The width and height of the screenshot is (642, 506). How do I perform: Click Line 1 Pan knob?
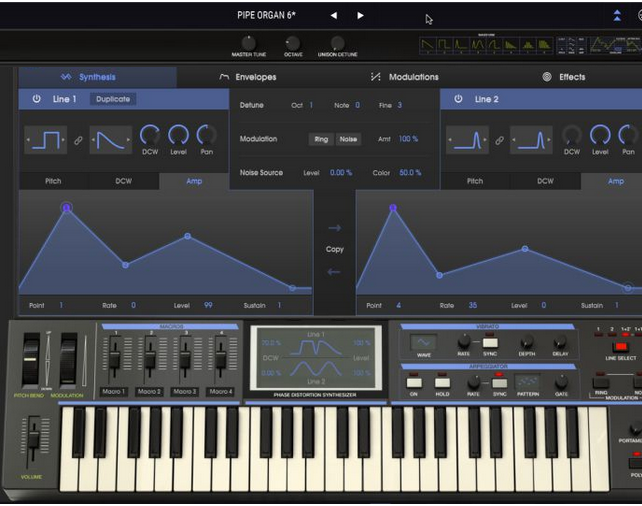[x=207, y=135]
